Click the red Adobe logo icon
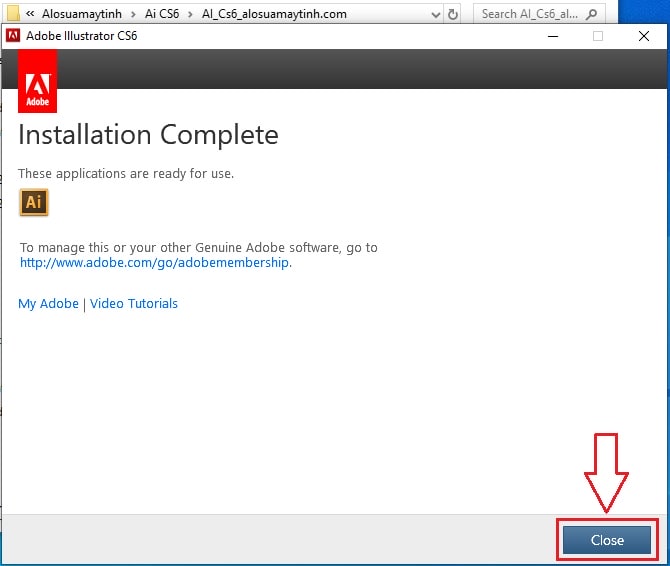Image resolution: width=670 pixels, height=566 pixels. point(37,82)
